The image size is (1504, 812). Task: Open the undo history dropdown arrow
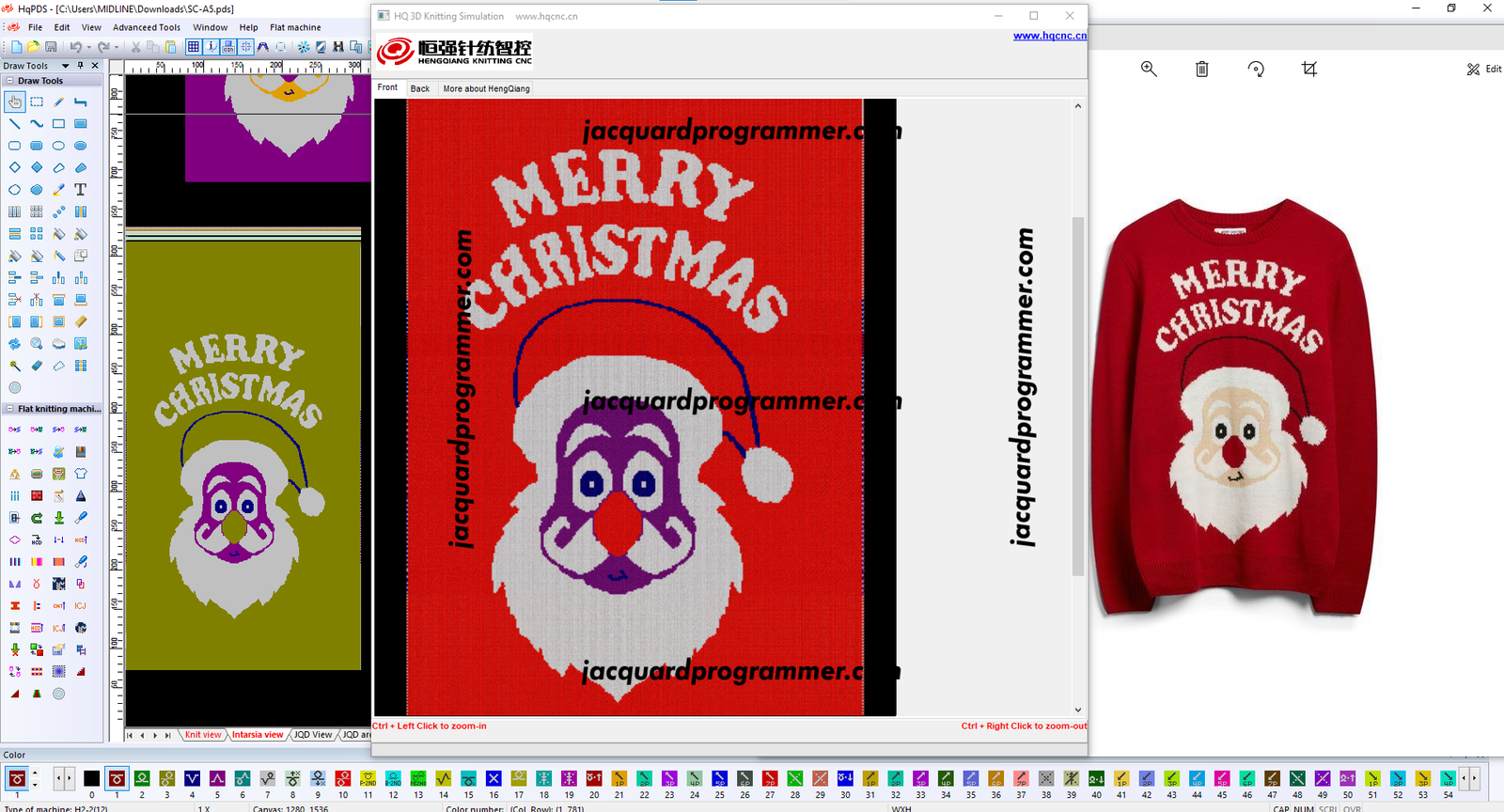[x=88, y=47]
